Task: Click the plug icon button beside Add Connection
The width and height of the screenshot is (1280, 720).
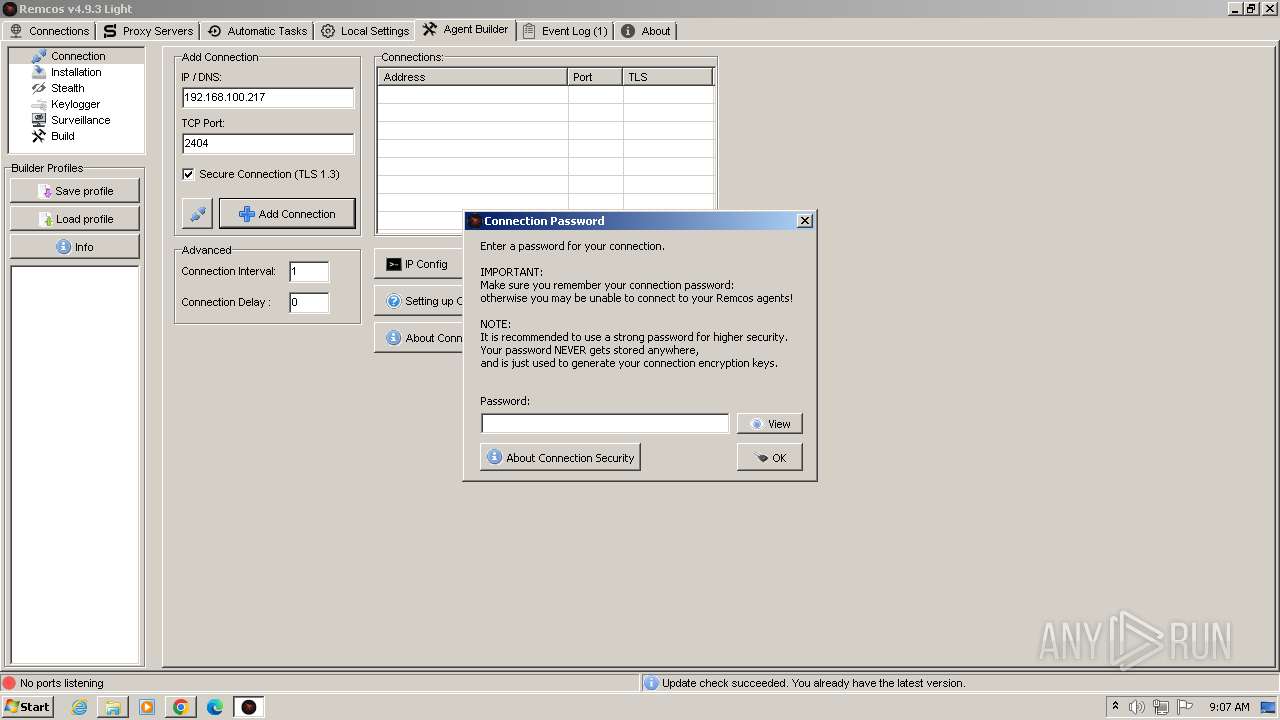Action: (x=198, y=214)
